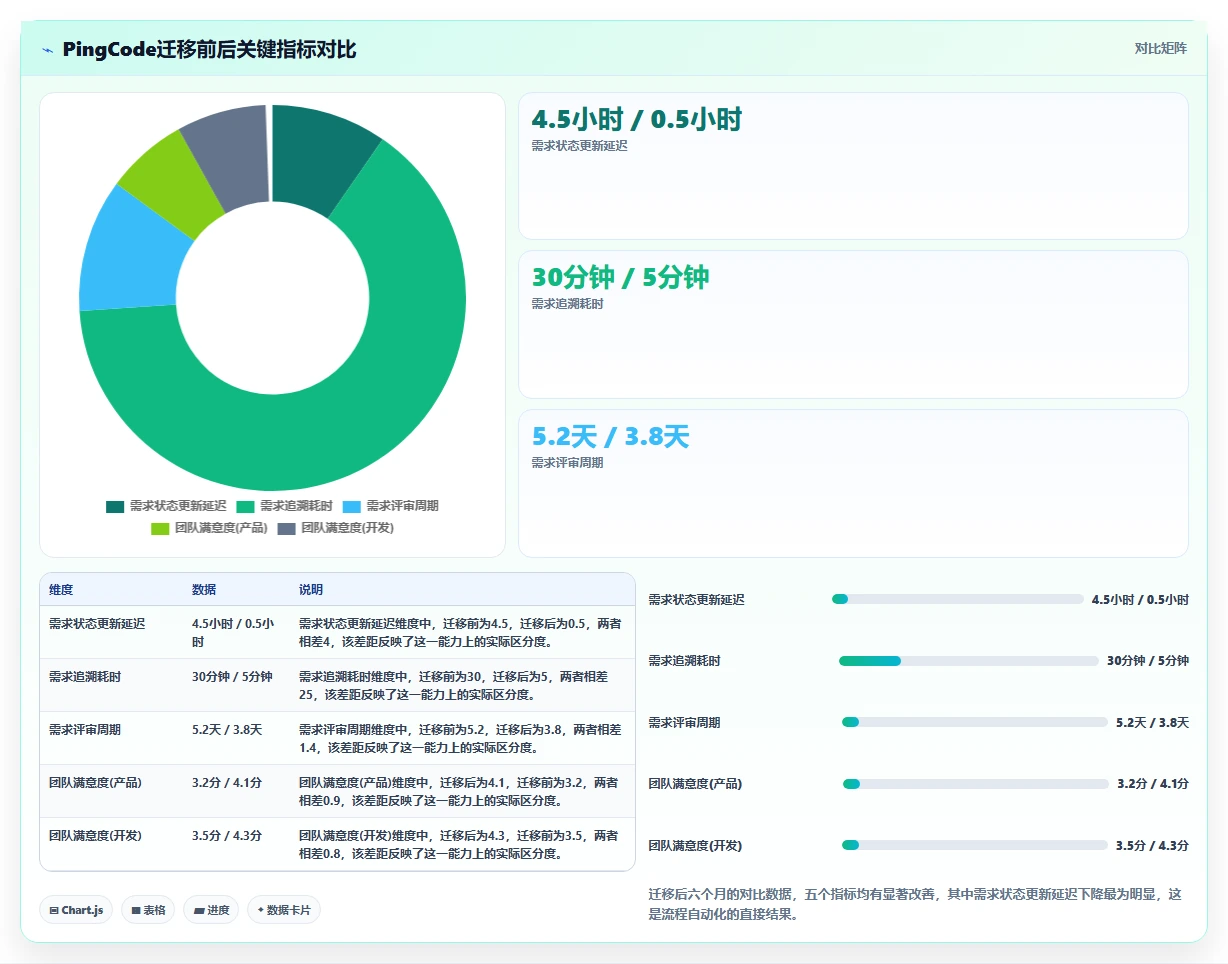
Task: Toggle 需求评审周期 legend color box
Action: coord(351,506)
